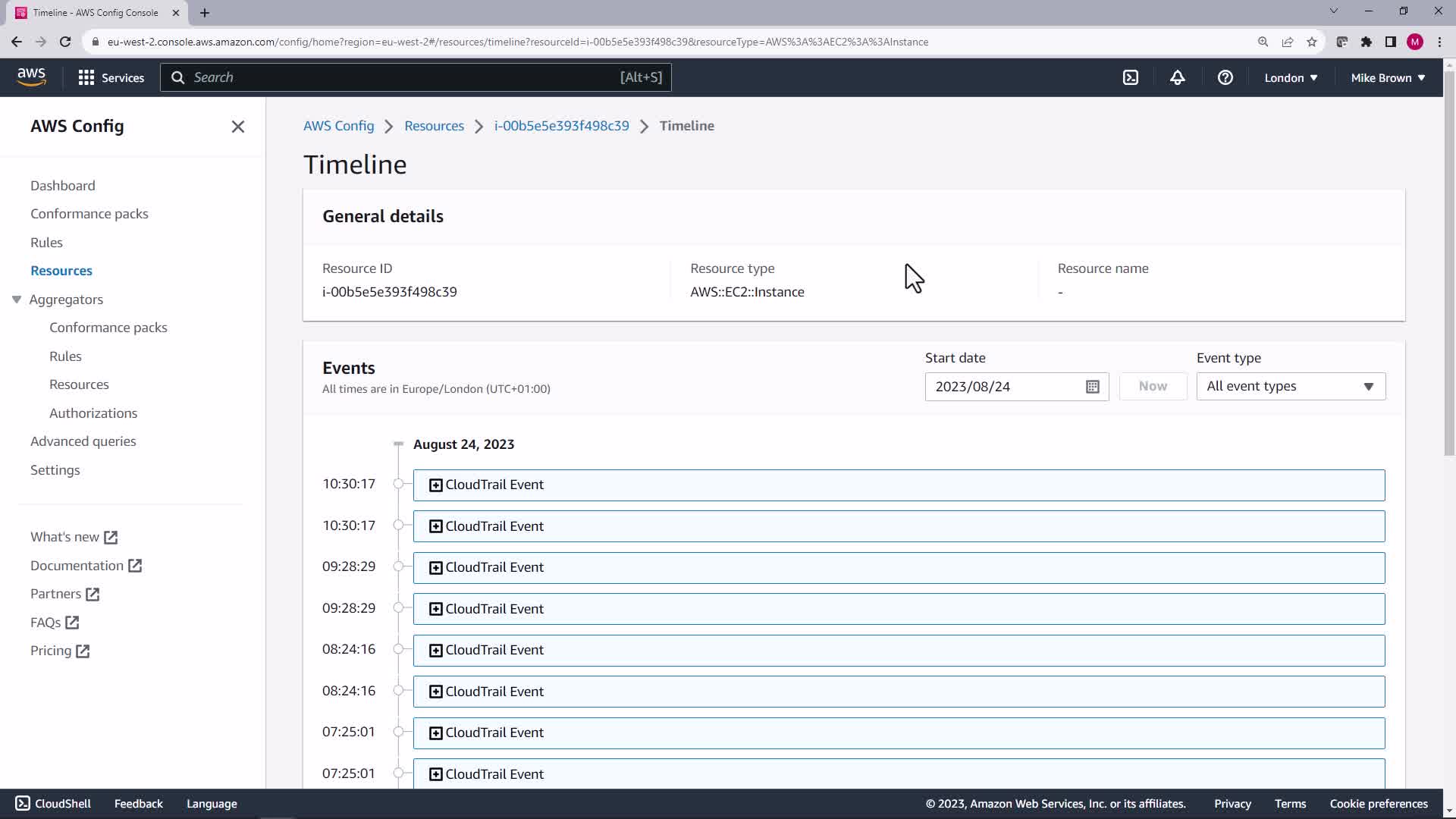Open the Start date calendar picker icon
Screen dimensions: 1456x819
(x=1092, y=387)
